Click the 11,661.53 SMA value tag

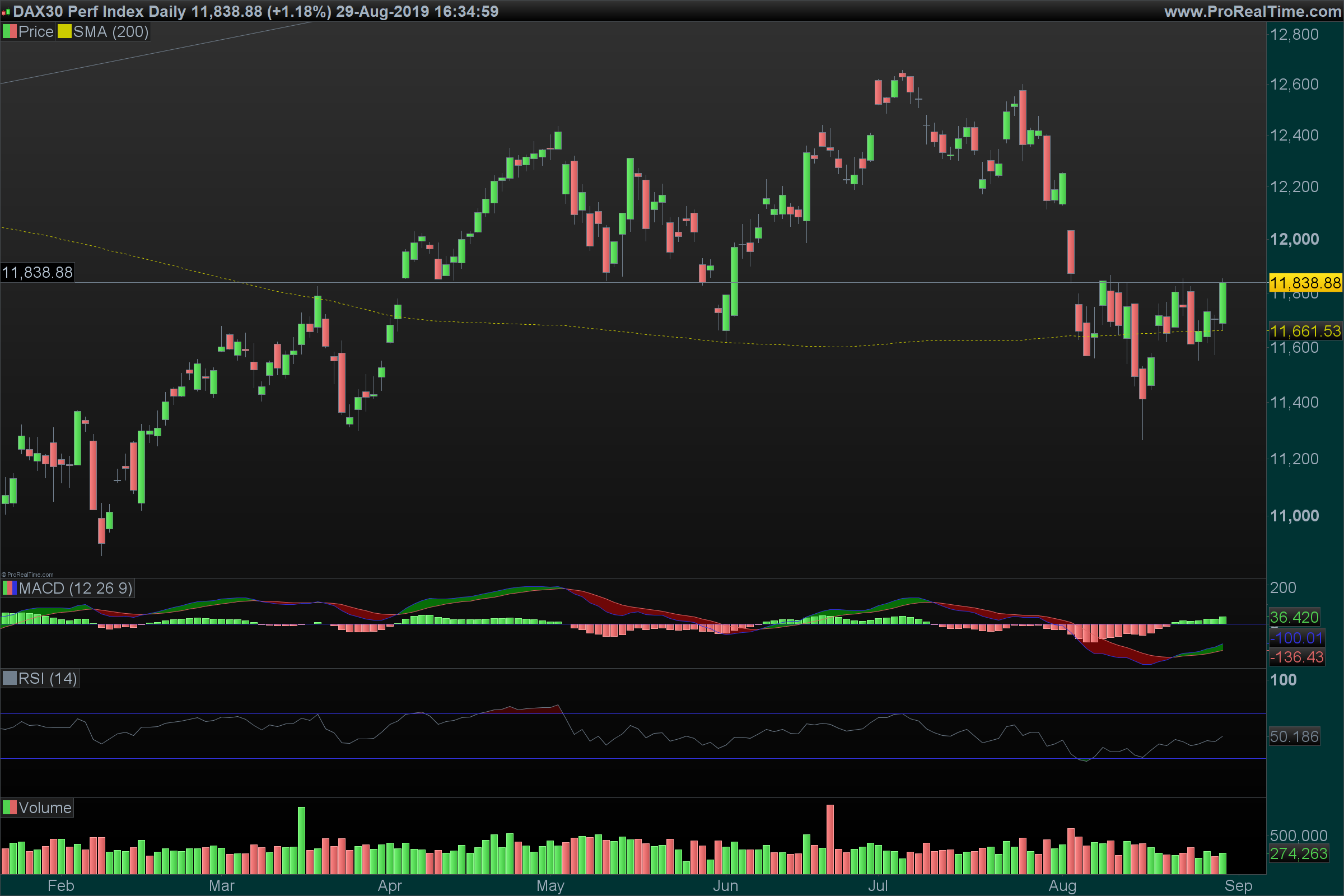[x=1305, y=331]
